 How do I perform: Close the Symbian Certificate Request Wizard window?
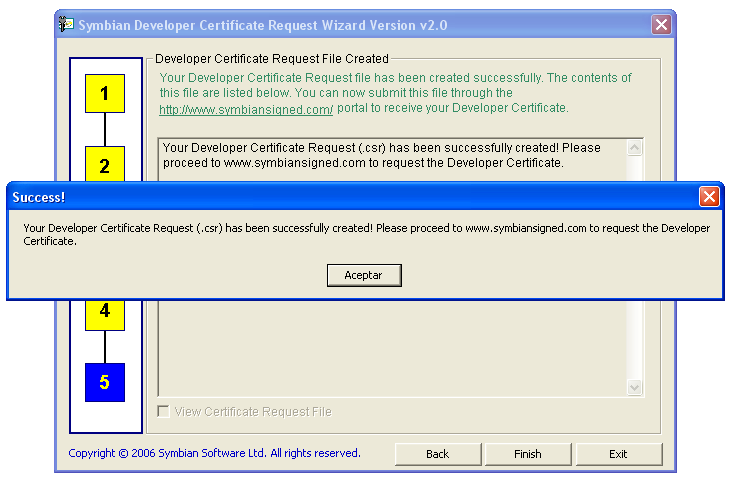pyautogui.click(x=661, y=24)
